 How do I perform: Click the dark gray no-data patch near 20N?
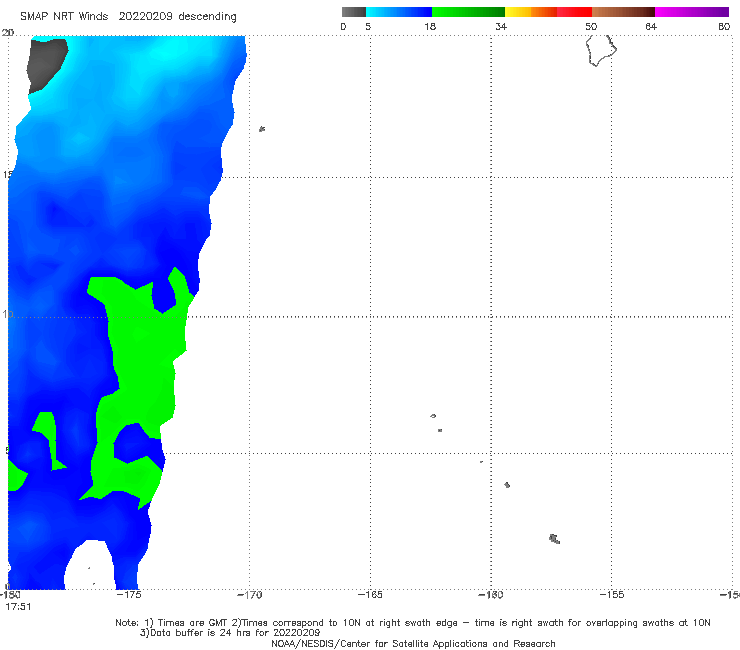click(x=46, y=65)
